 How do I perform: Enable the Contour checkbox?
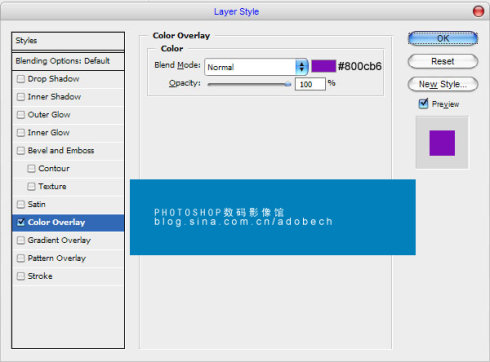point(31,169)
